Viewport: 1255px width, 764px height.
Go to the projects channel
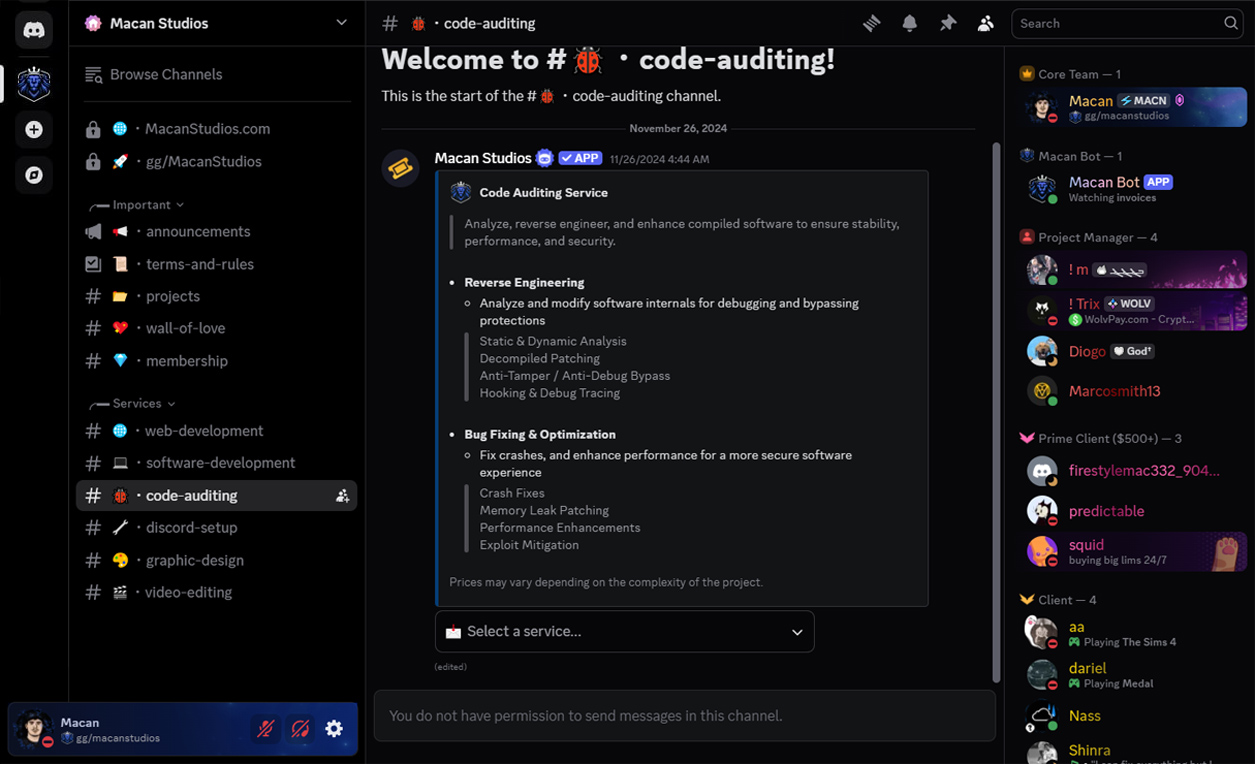coord(216,296)
